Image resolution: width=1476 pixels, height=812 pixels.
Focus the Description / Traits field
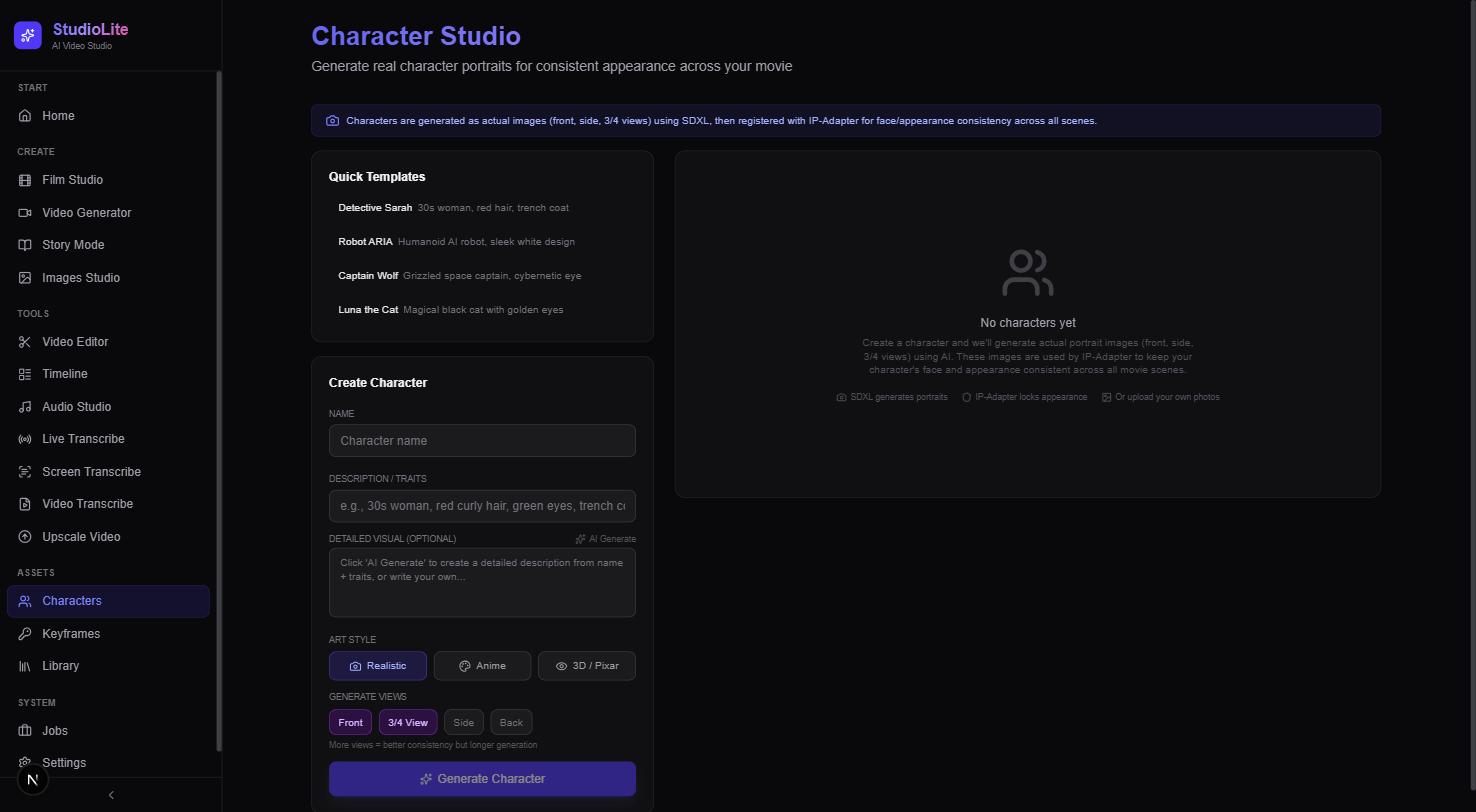point(482,506)
